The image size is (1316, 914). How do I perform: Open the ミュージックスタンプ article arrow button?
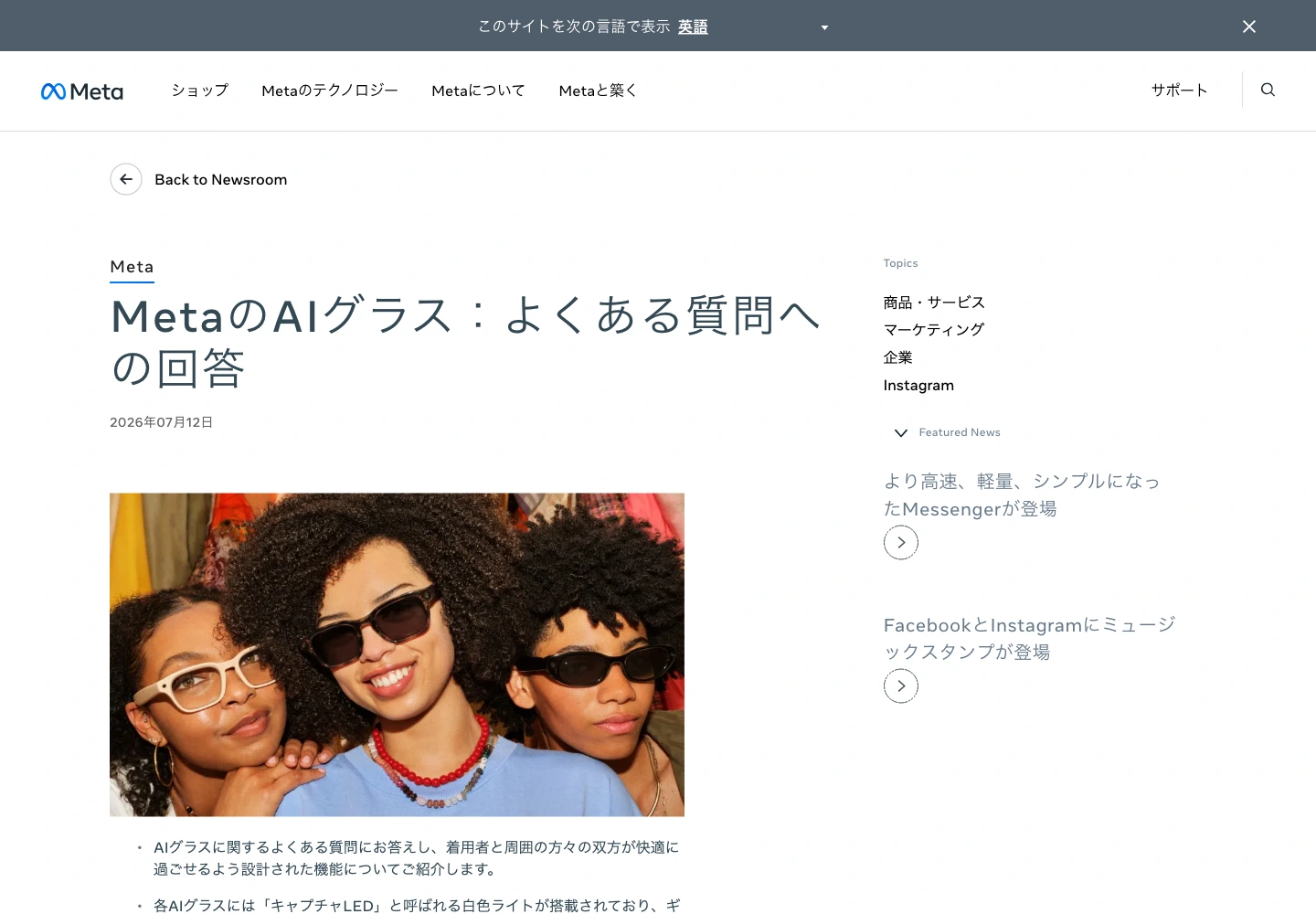[x=901, y=686]
